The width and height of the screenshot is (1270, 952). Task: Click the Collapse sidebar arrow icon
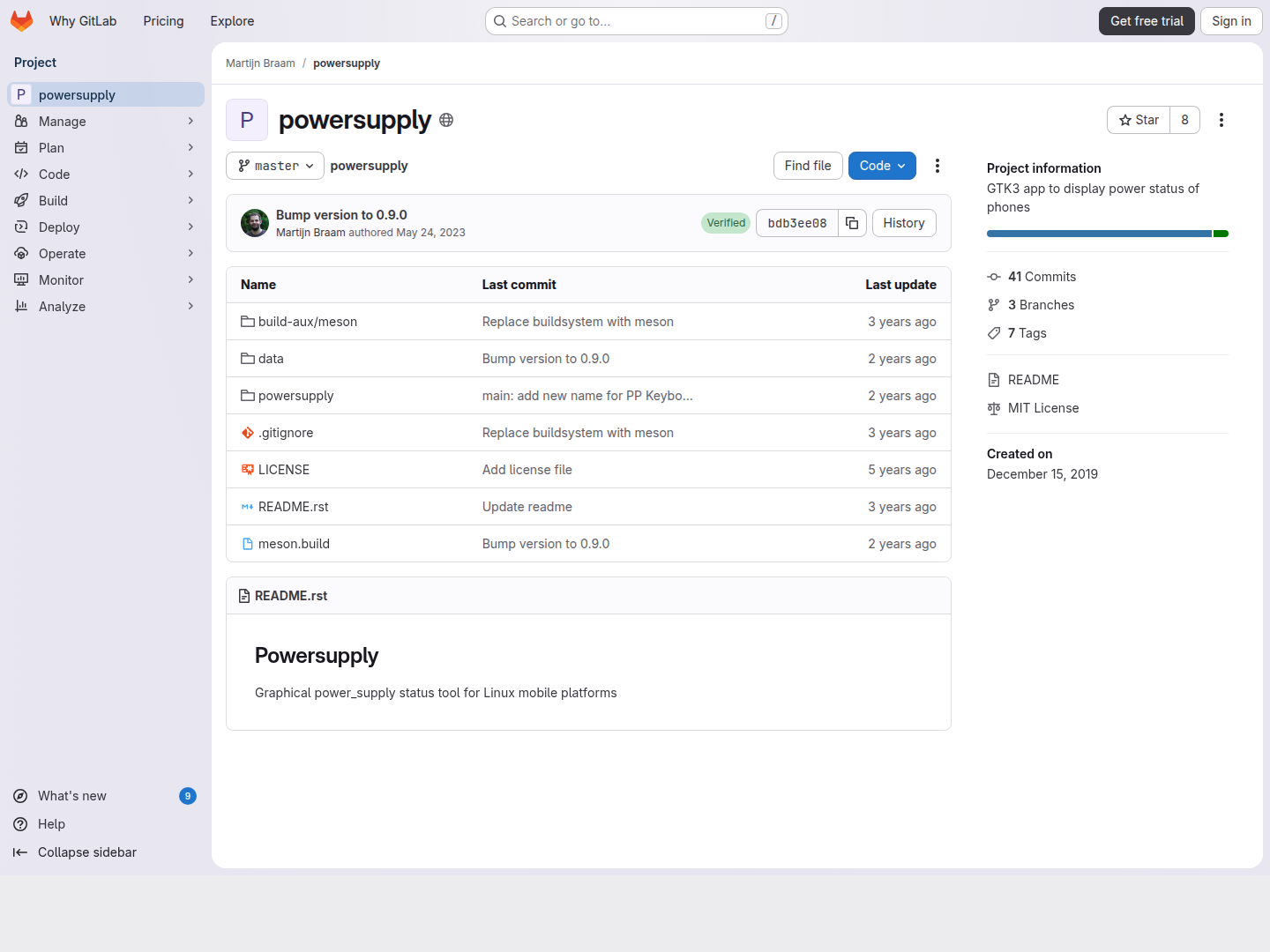click(20, 852)
